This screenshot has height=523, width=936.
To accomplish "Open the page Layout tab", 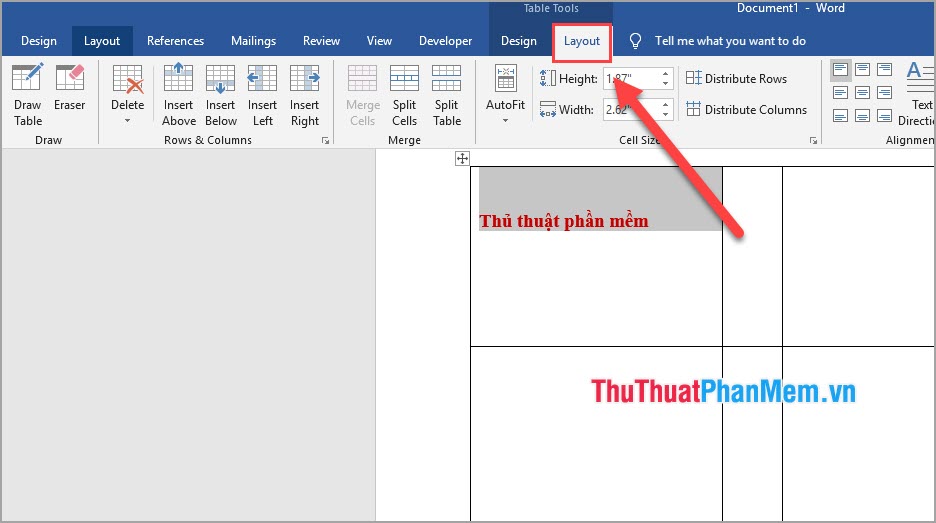I will [102, 41].
